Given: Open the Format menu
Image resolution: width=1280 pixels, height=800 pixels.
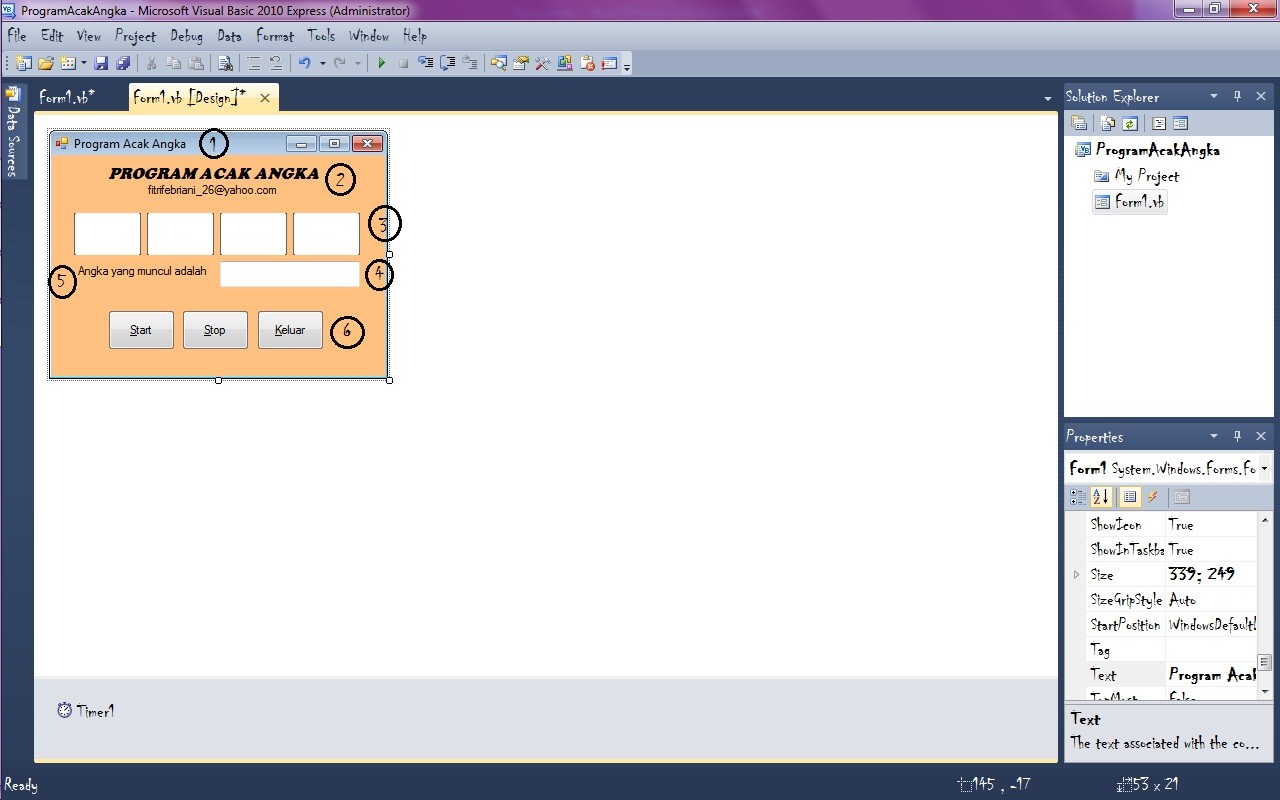Looking at the screenshot, I should click(x=274, y=36).
